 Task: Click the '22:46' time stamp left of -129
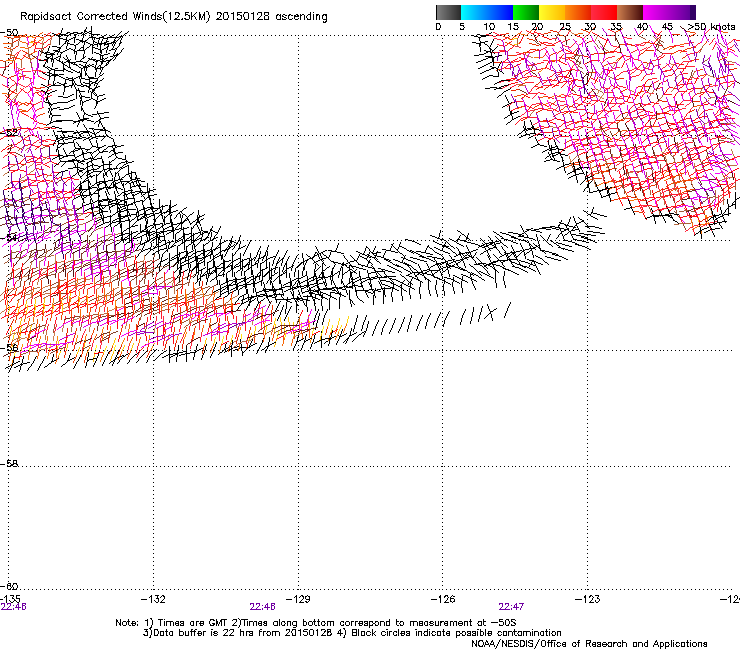[x=262, y=607]
